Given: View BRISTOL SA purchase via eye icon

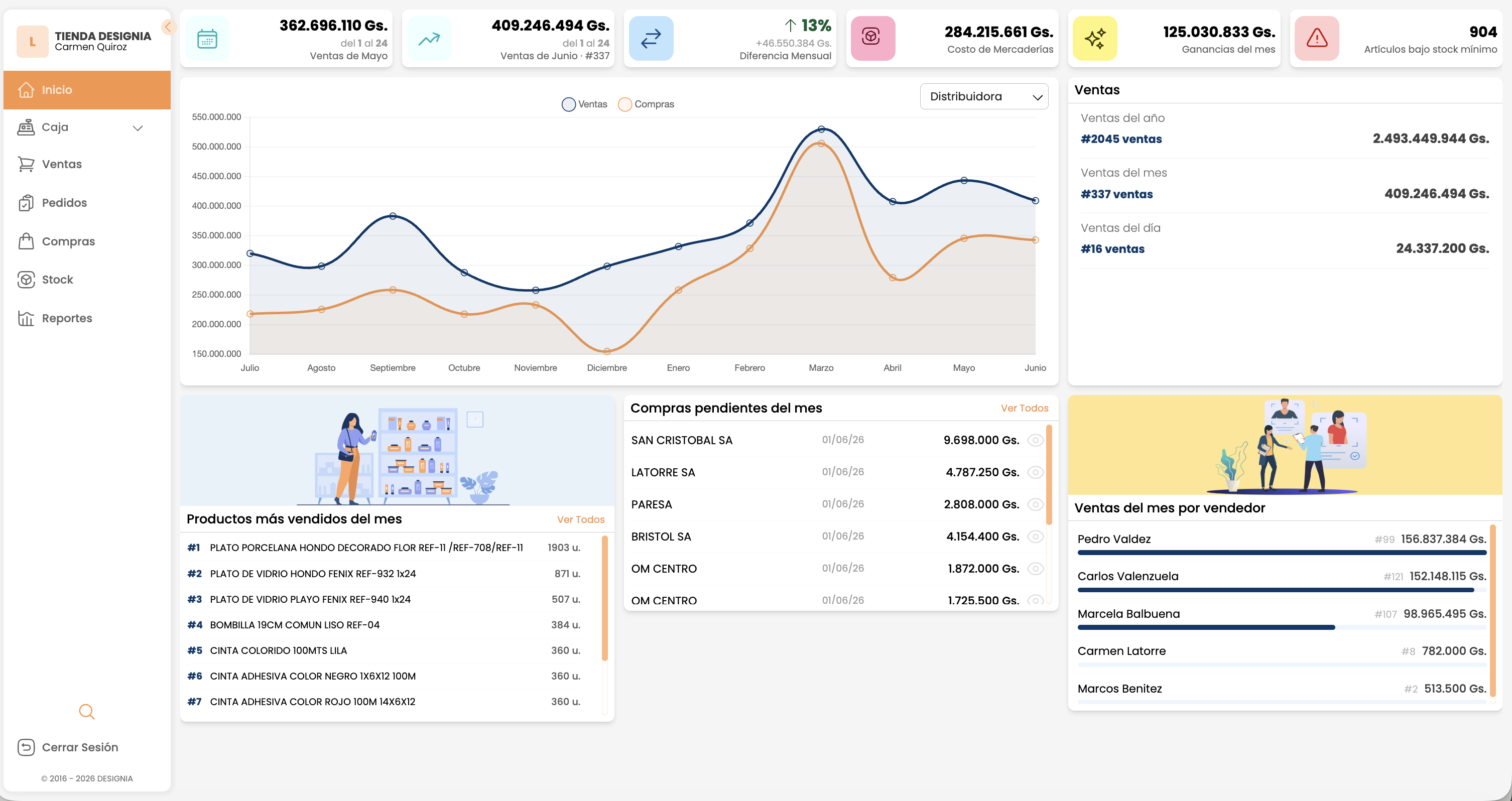Looking at the screenshot, I should click(x=1036, y=537).
